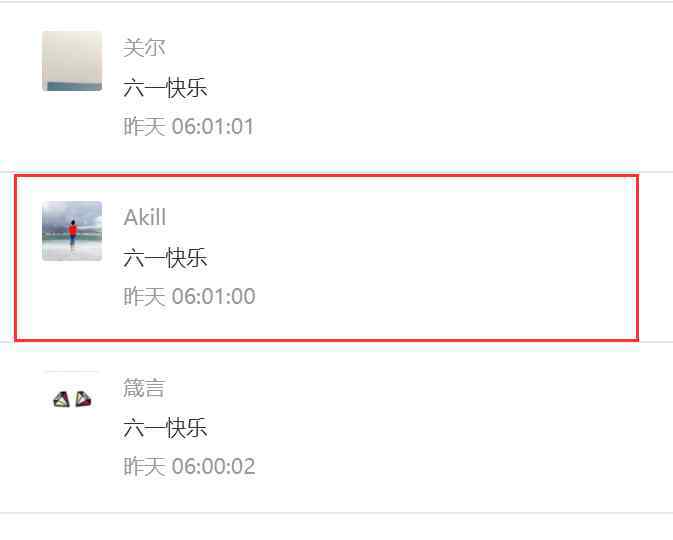This screenshot has height=540, width=673.
Task: Click the red-shirted figure in Akill's avatar
Action: pos(73,234)
